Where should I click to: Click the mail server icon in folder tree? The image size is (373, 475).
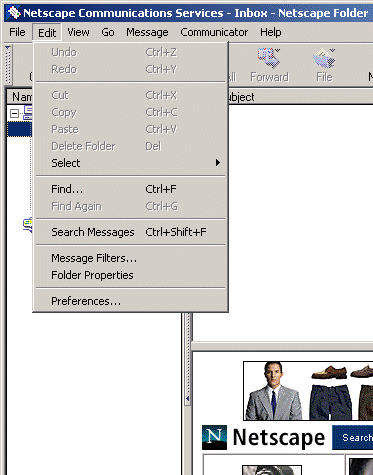point(28,113)
